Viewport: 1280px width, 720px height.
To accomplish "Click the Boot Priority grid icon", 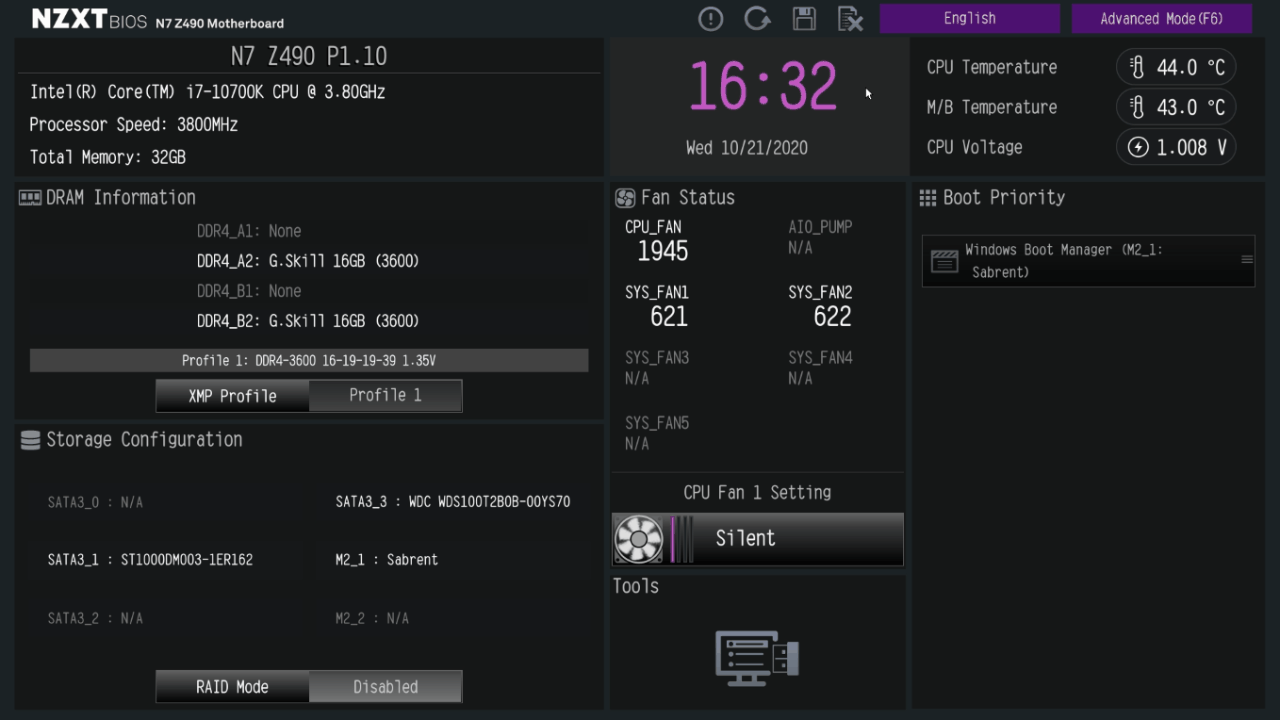I will (x=926, y=197).
